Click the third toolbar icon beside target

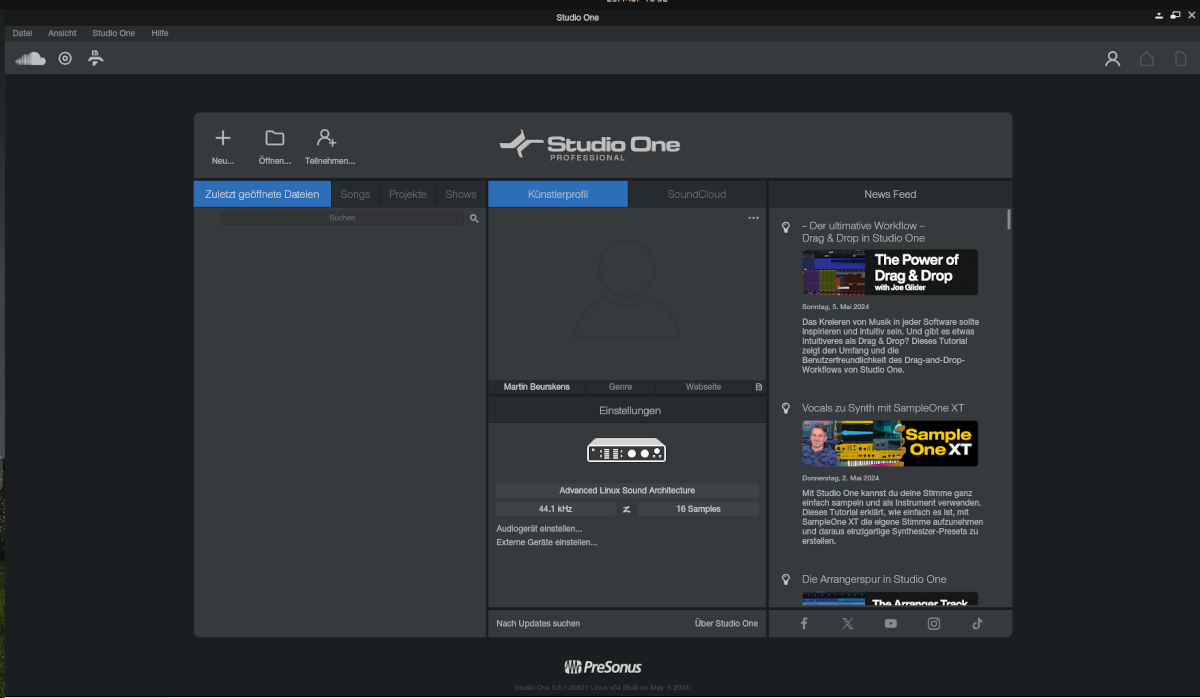[x=95, y=58]
